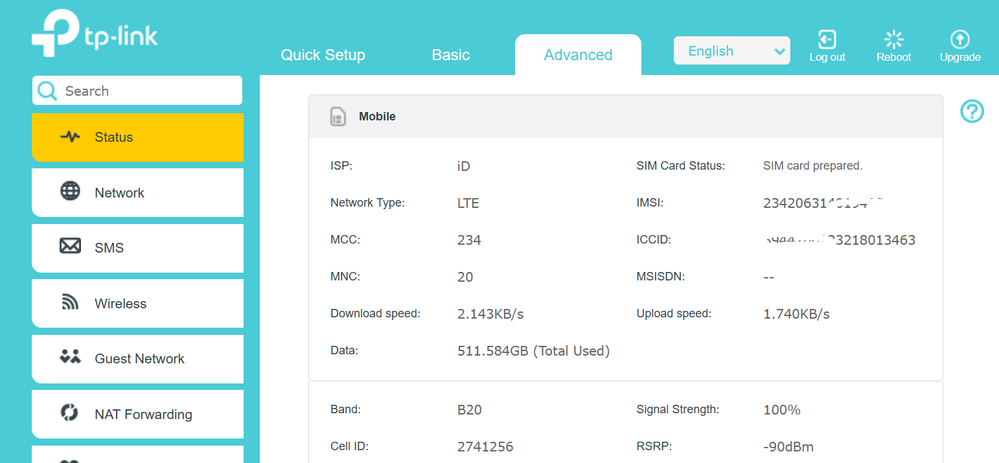Screen dimensions: 999x463
Task: Switch to the Quick Setup tab
Action: tap(323, 55)
